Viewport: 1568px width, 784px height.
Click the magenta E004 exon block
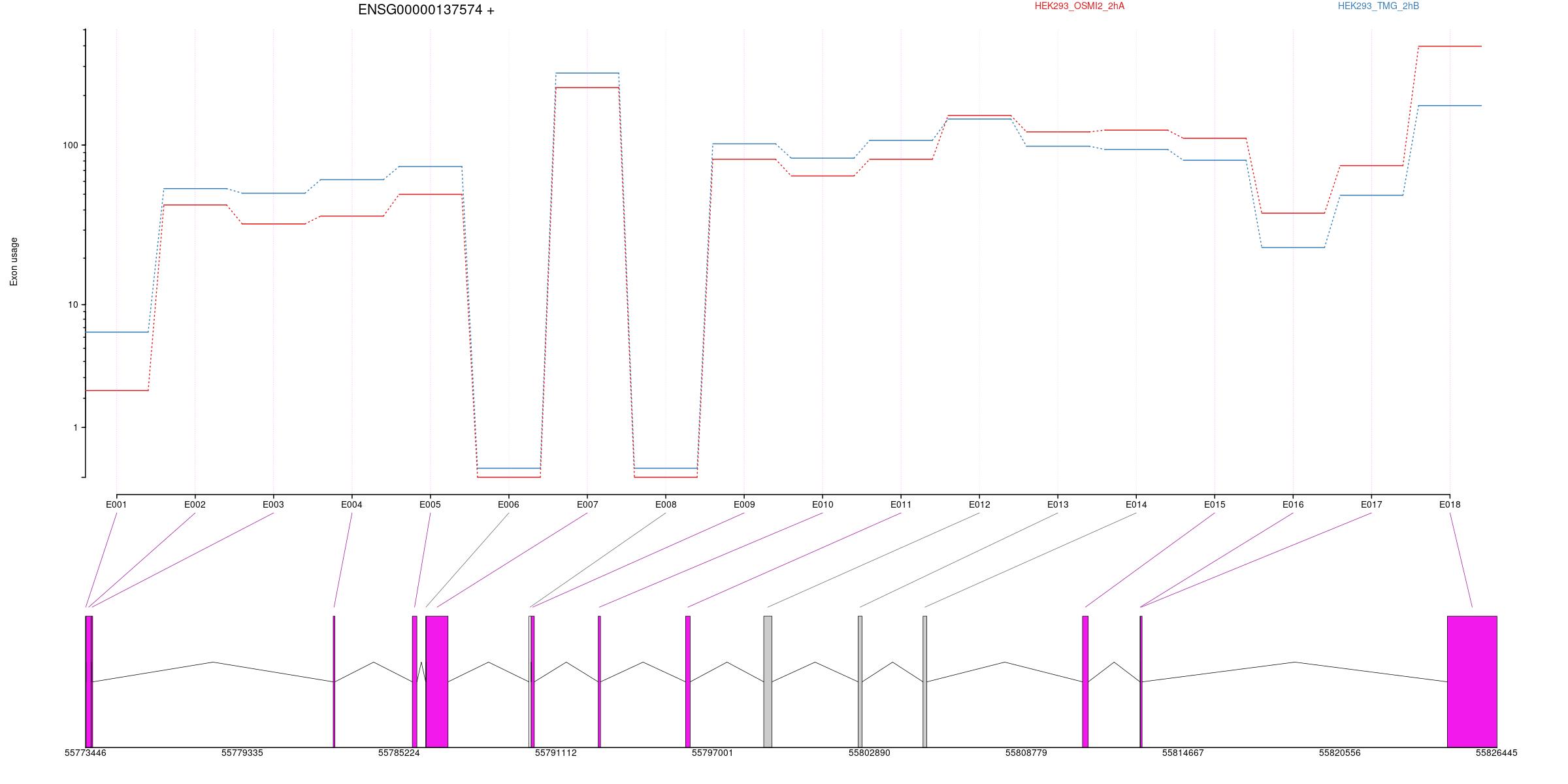[334, 681]
